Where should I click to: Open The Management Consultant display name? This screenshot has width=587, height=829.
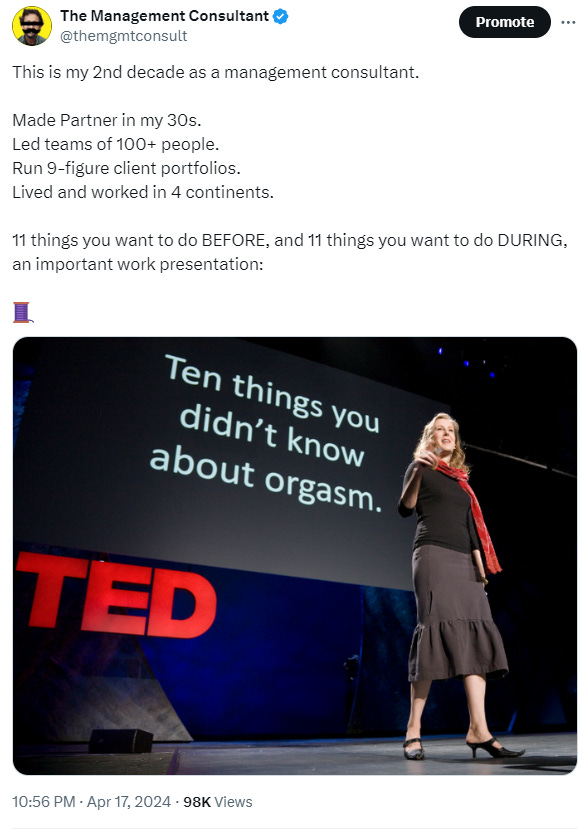point(164,16)
